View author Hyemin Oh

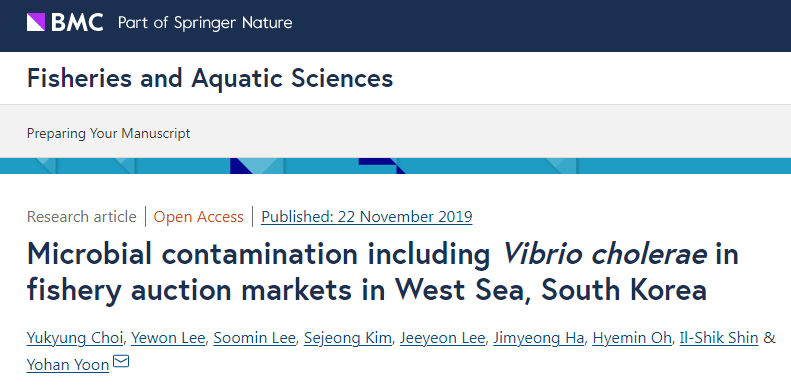coord(632,338)
